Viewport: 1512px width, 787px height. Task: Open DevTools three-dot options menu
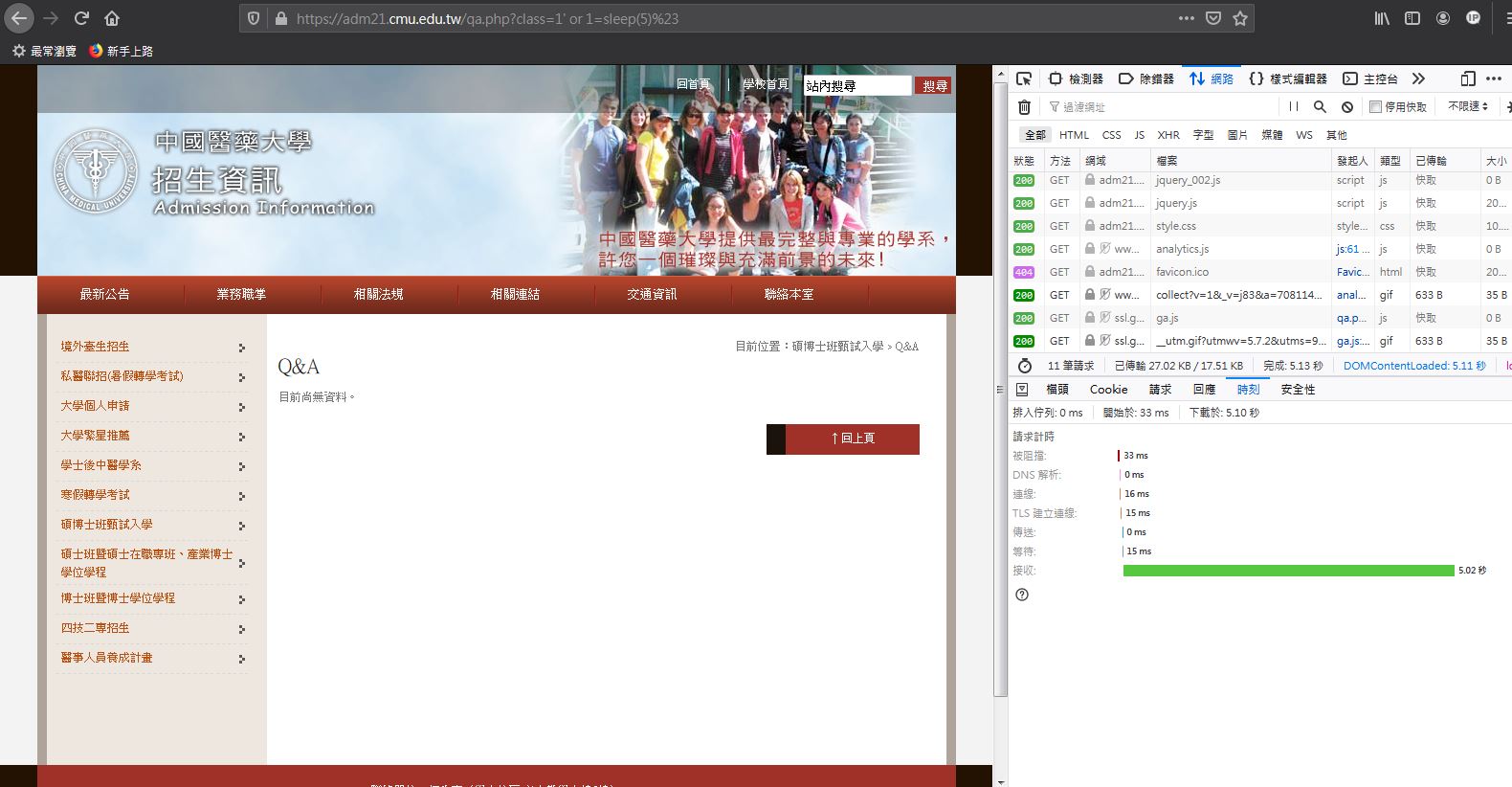(x=1495, y=79)
